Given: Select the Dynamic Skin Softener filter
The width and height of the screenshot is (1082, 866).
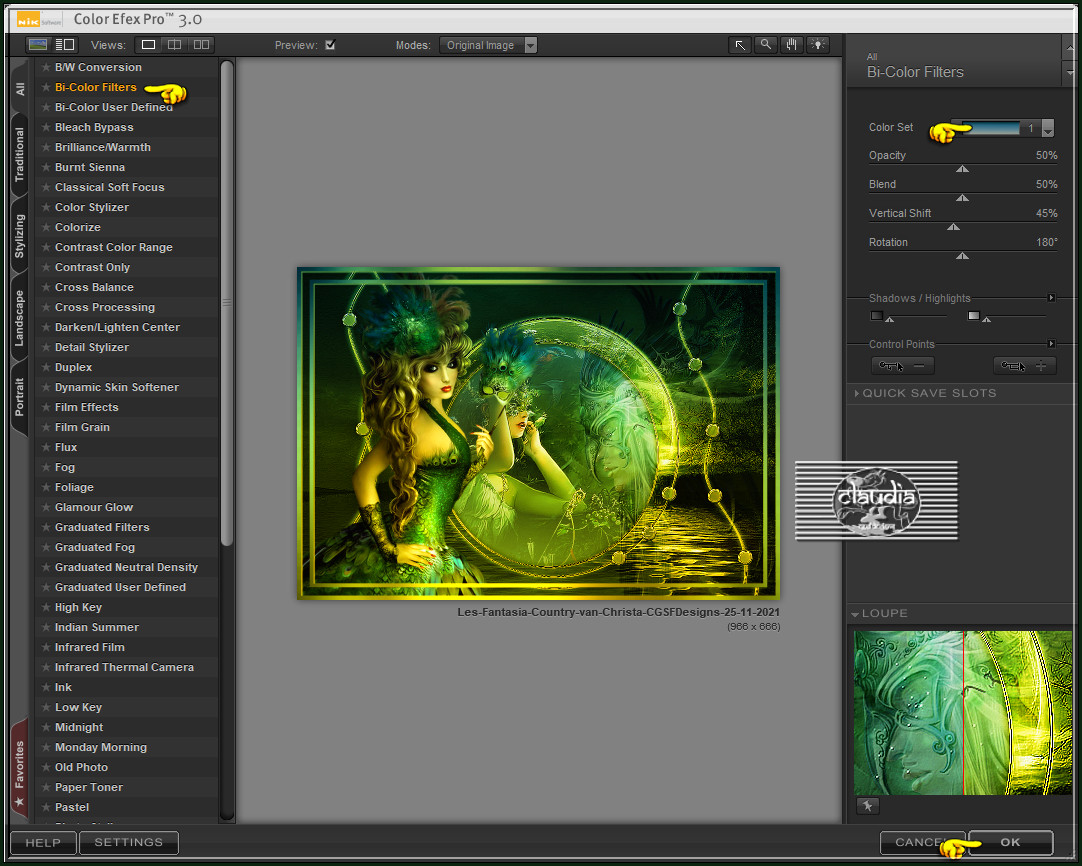Looking at the screenshot, I should [x=117, y=387].
